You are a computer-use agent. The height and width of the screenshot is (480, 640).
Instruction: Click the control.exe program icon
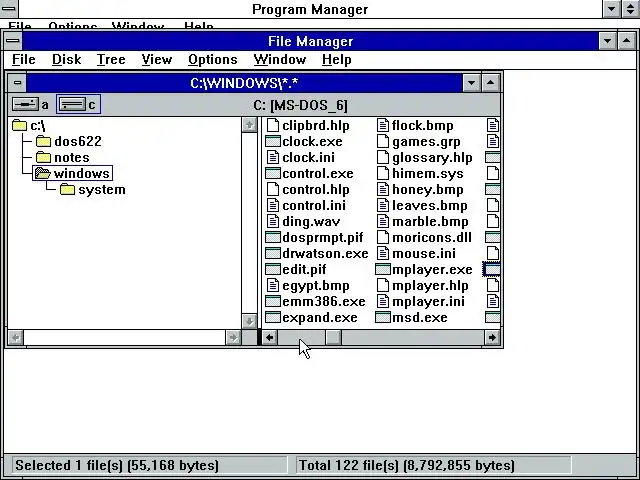point(273,173)
